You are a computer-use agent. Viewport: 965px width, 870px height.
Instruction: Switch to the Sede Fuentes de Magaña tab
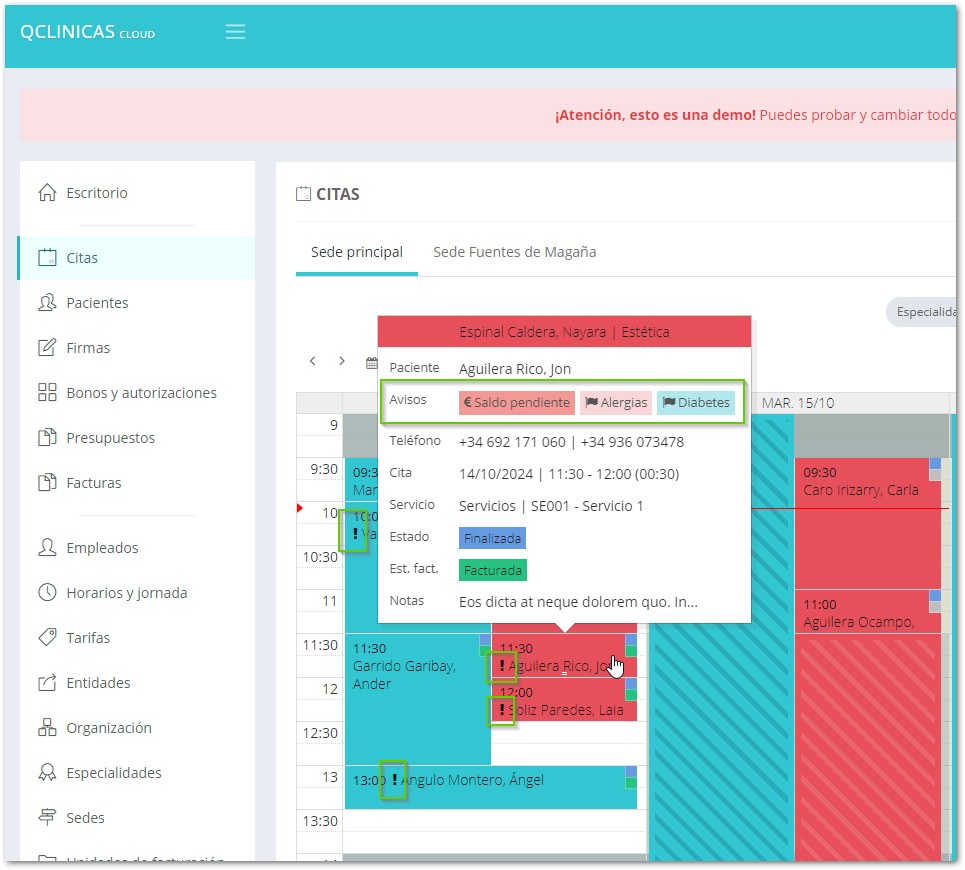tap(514, 252)
